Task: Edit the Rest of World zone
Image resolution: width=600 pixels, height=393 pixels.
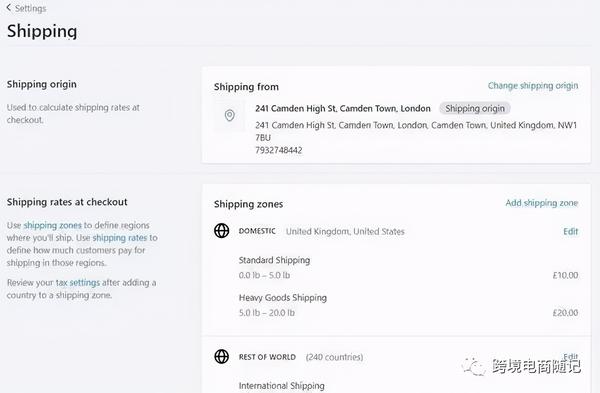Action: click(x=571, y=356)
